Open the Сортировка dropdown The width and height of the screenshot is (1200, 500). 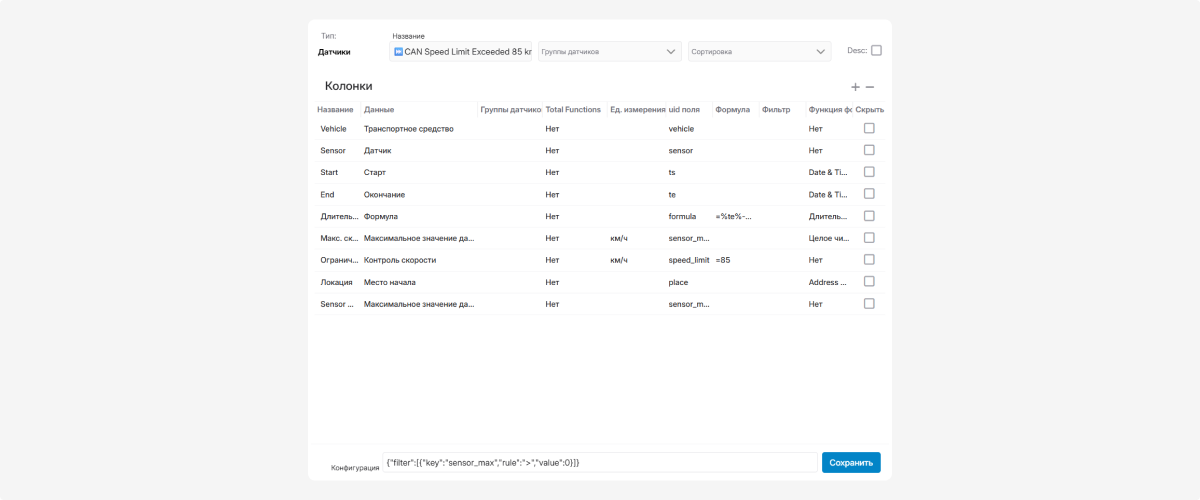759,51
